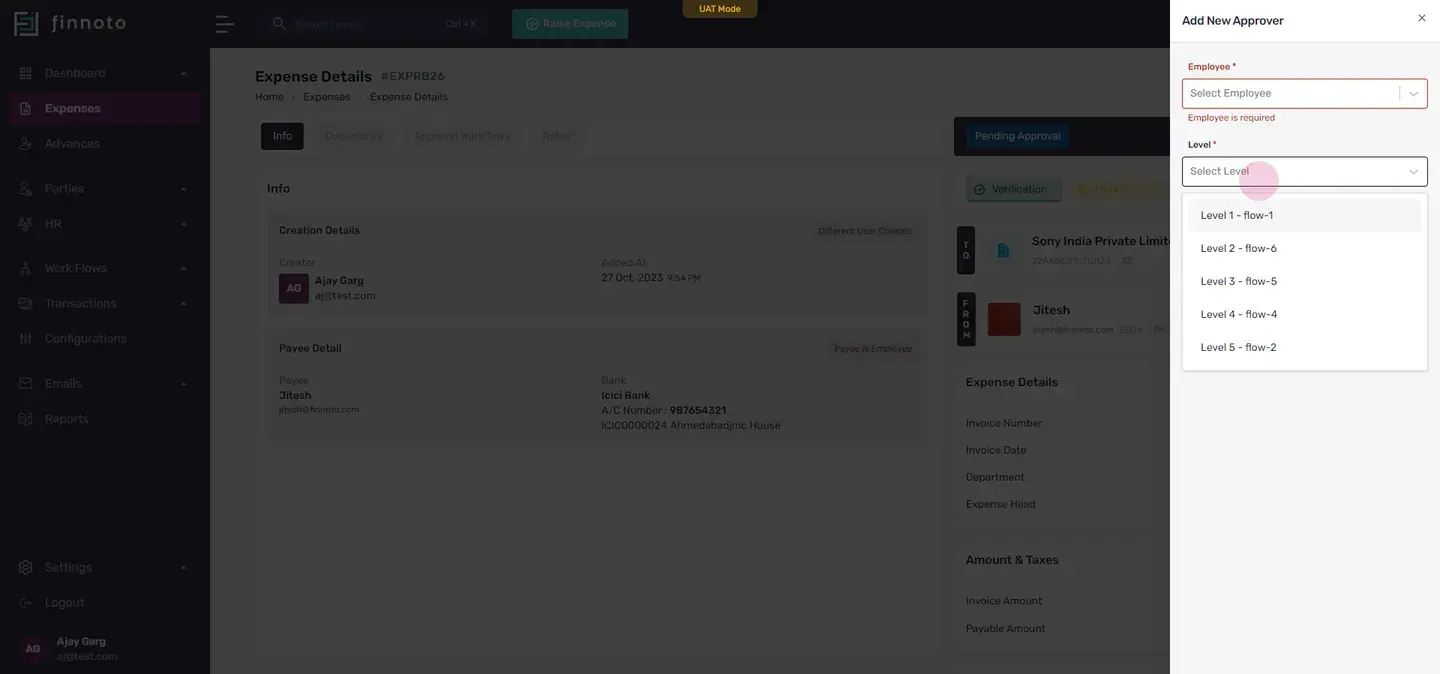Screen dimensions: 1440x674
Task: Expand the Work Flows submenu arrow
Action: pyautogui.click(x=184, y=269)
